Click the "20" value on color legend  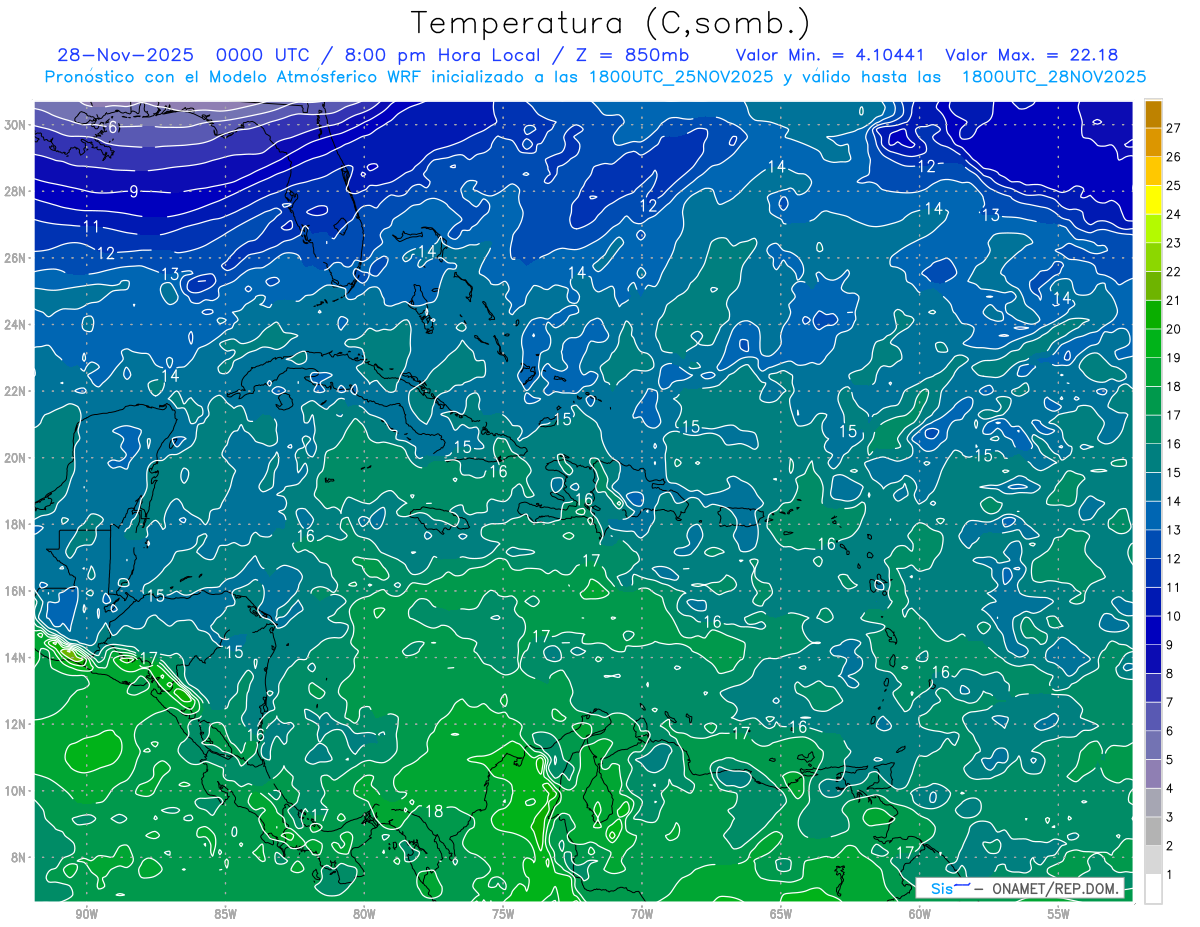1174,329
